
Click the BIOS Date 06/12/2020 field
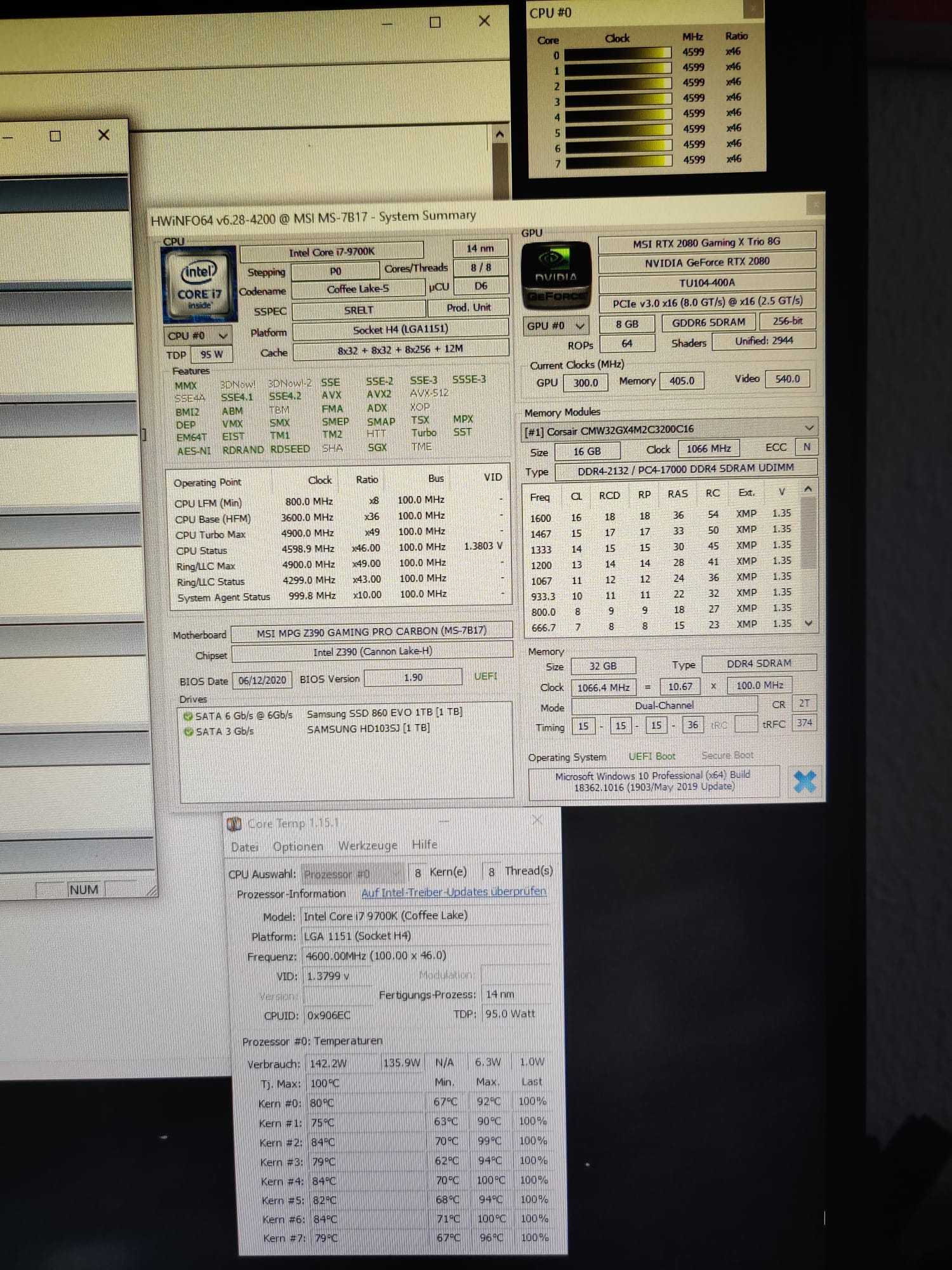coord(262,680)
